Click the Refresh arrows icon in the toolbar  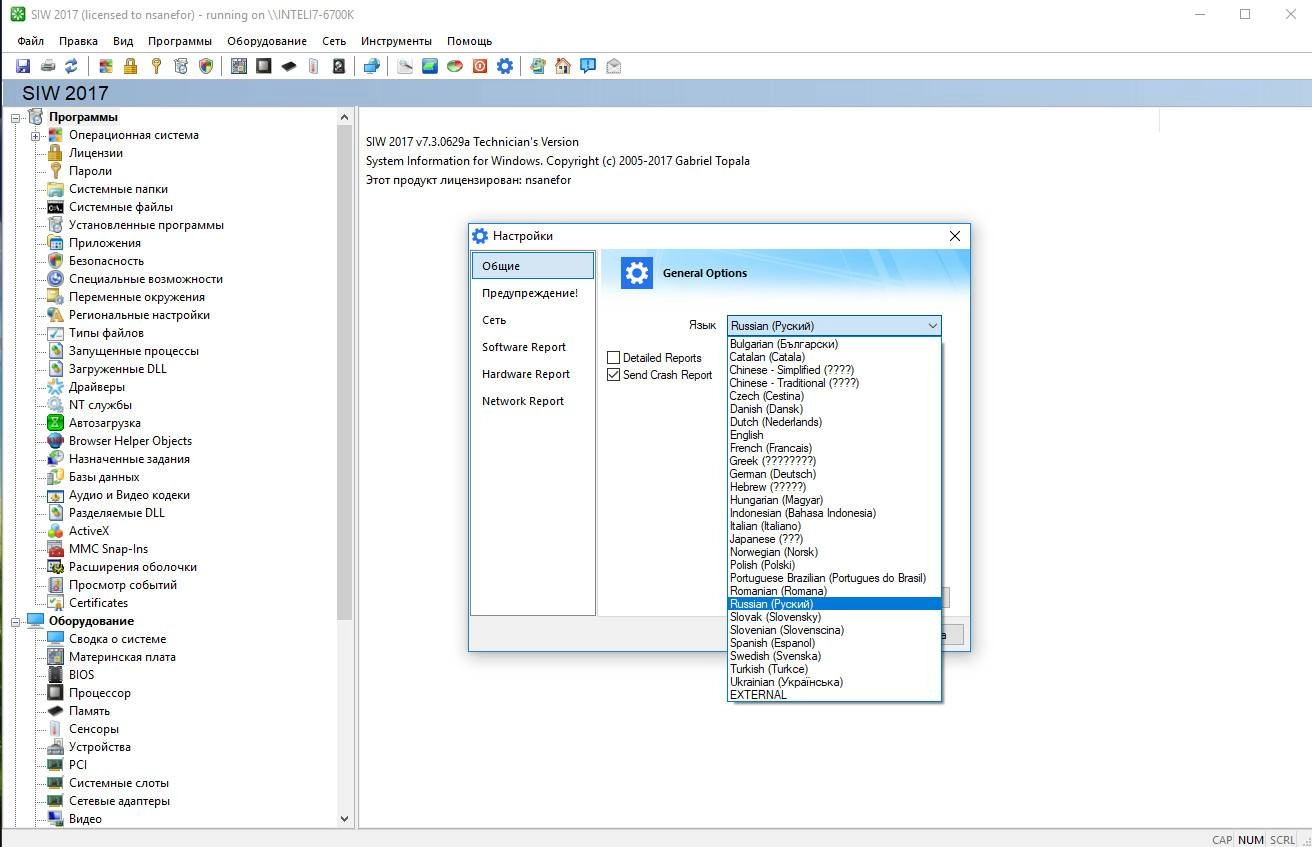pos(71,66)
